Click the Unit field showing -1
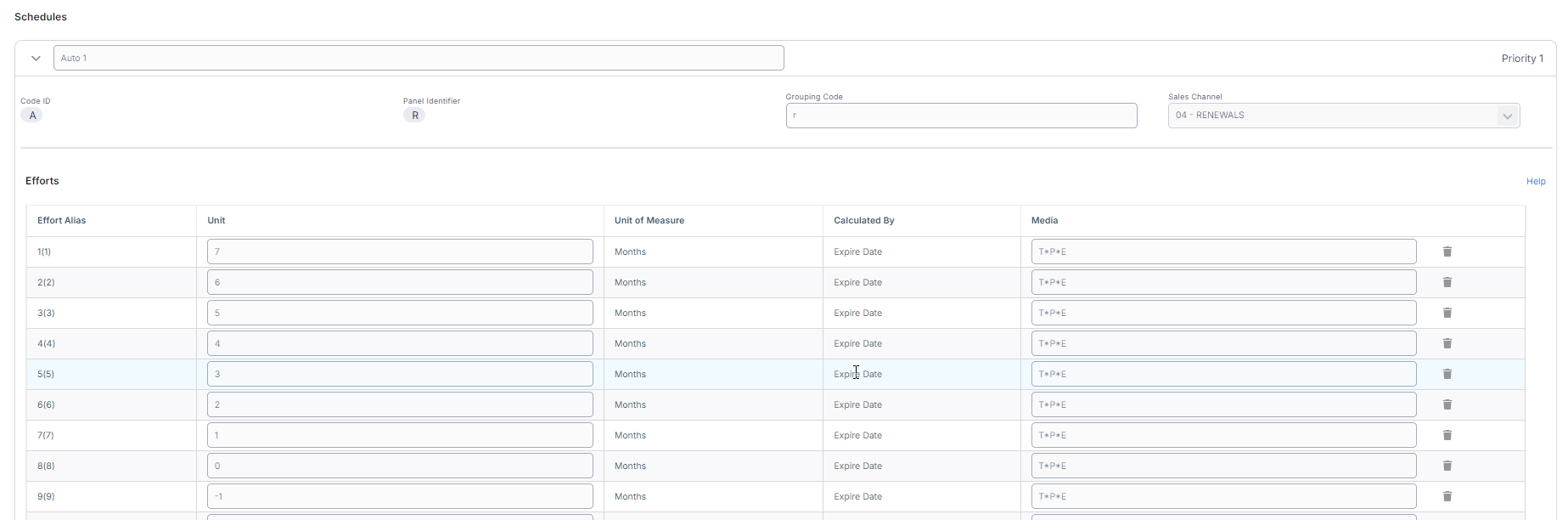 tap(399, 496)
